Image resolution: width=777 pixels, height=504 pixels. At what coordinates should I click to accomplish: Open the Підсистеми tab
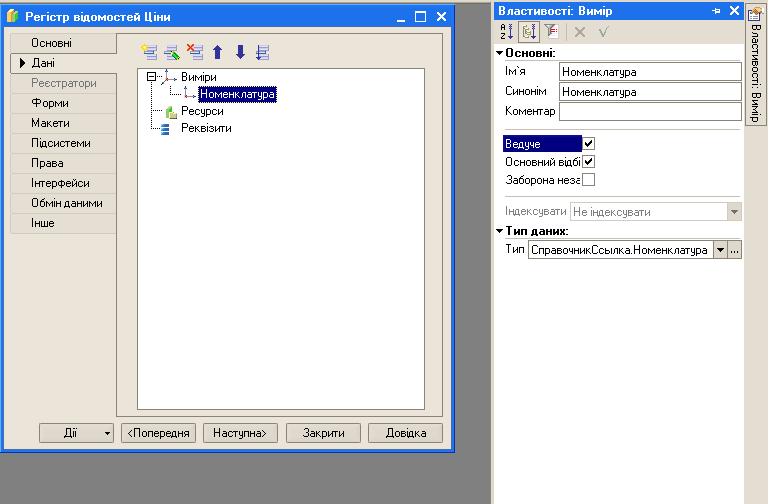(x=63, y=143)
